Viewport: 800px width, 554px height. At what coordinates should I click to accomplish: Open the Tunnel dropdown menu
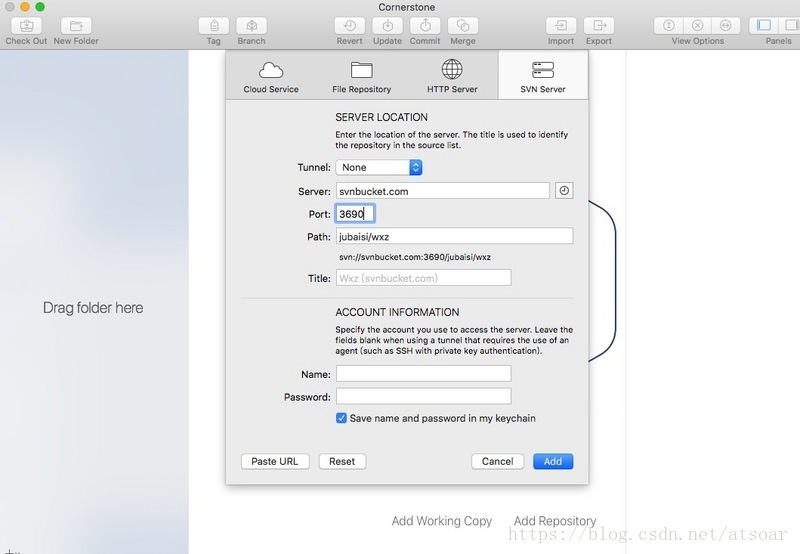point(379,167)
